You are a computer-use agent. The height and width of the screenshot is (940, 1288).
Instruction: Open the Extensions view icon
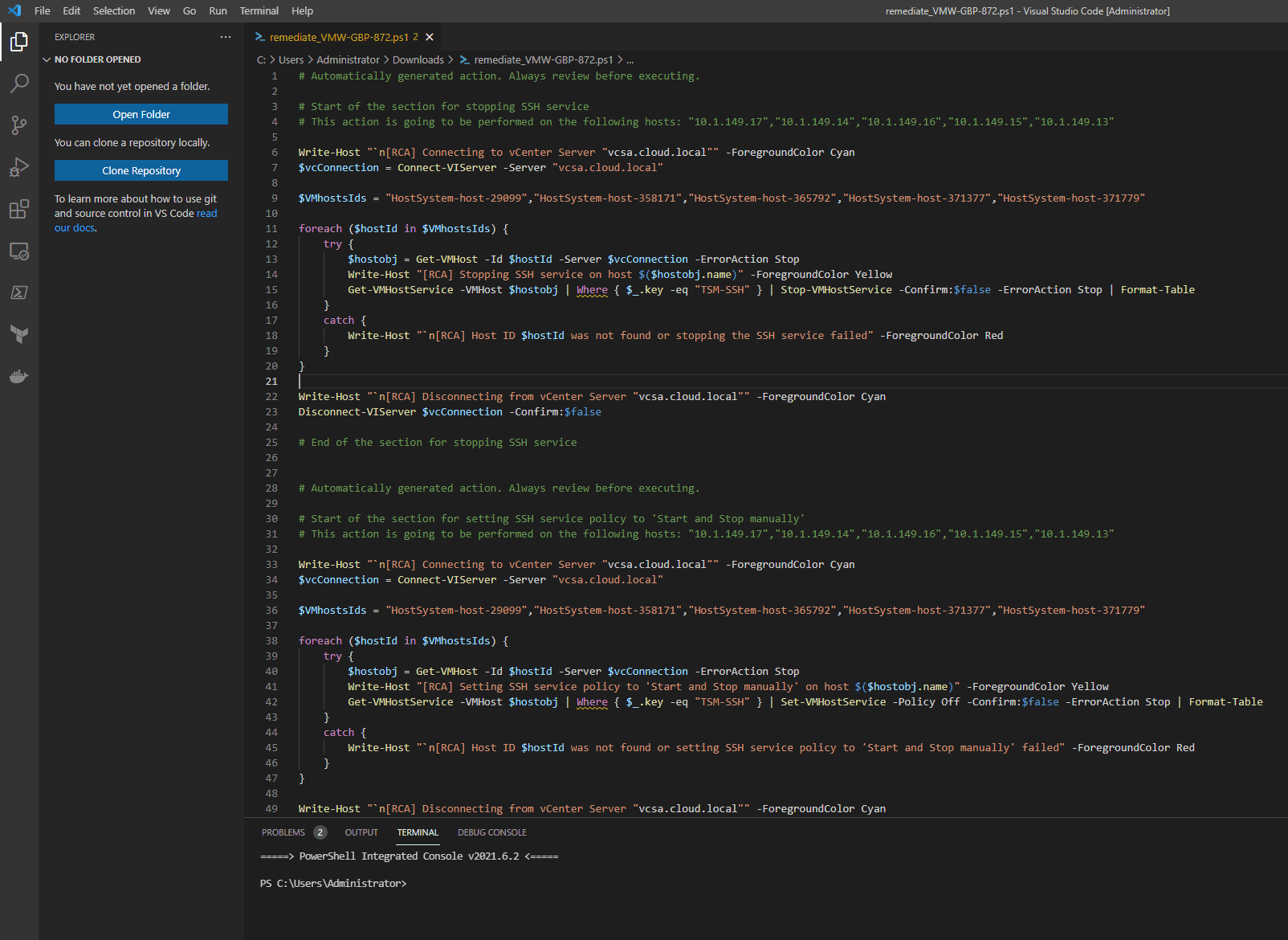click(19, 209)
